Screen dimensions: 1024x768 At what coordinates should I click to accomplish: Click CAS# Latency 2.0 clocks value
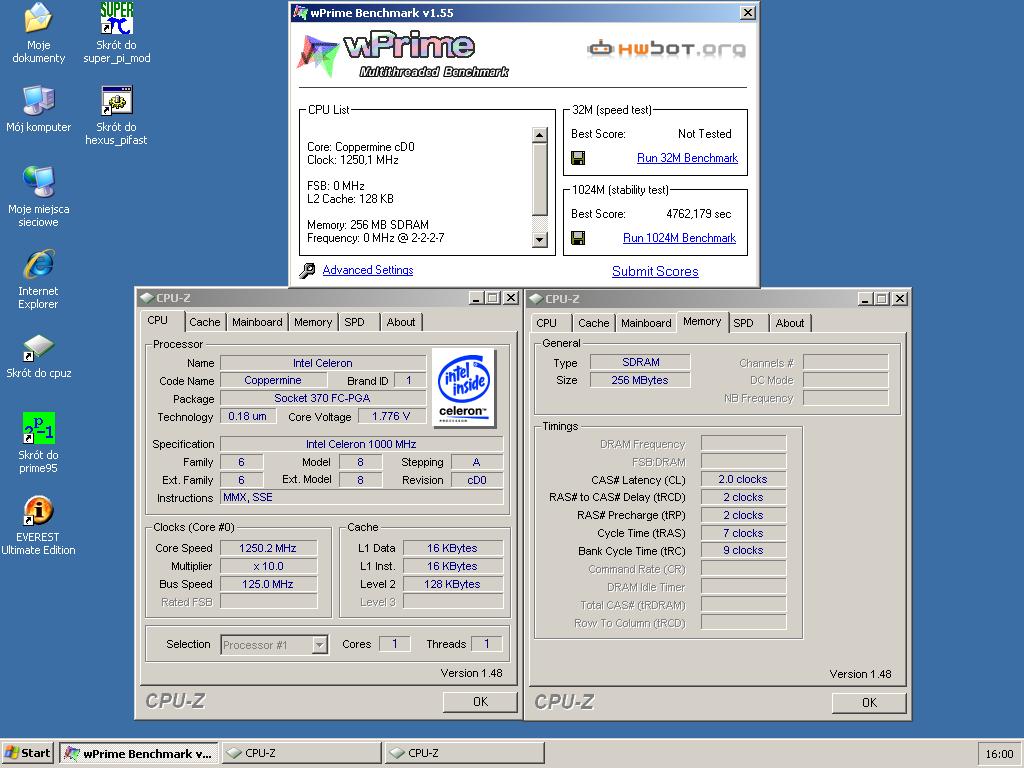(743, 479)
